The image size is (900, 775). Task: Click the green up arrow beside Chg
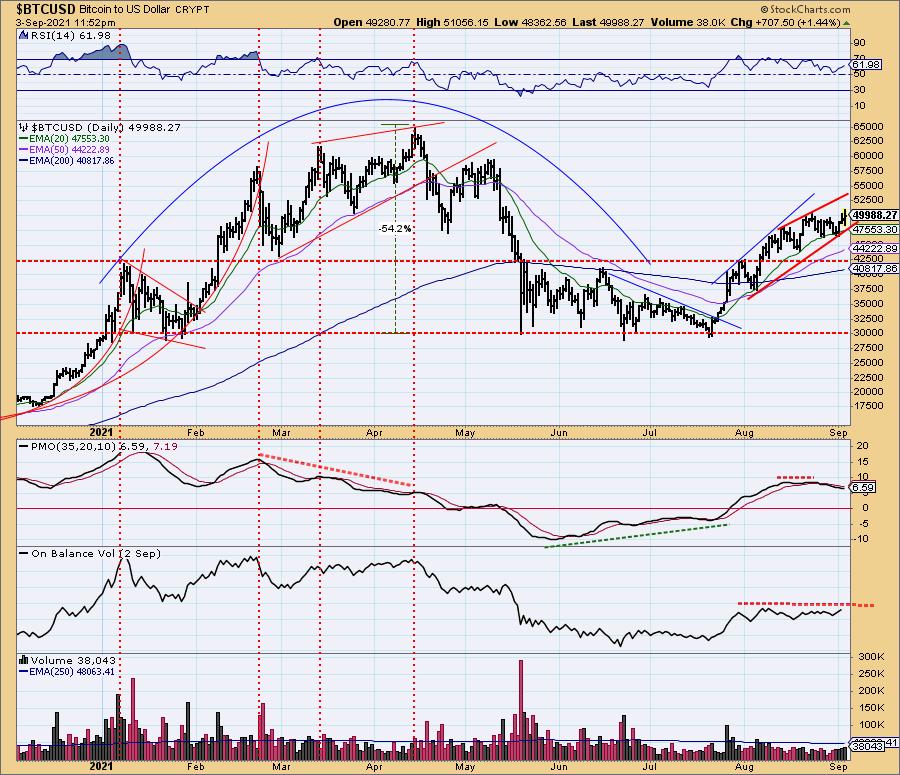847,22
